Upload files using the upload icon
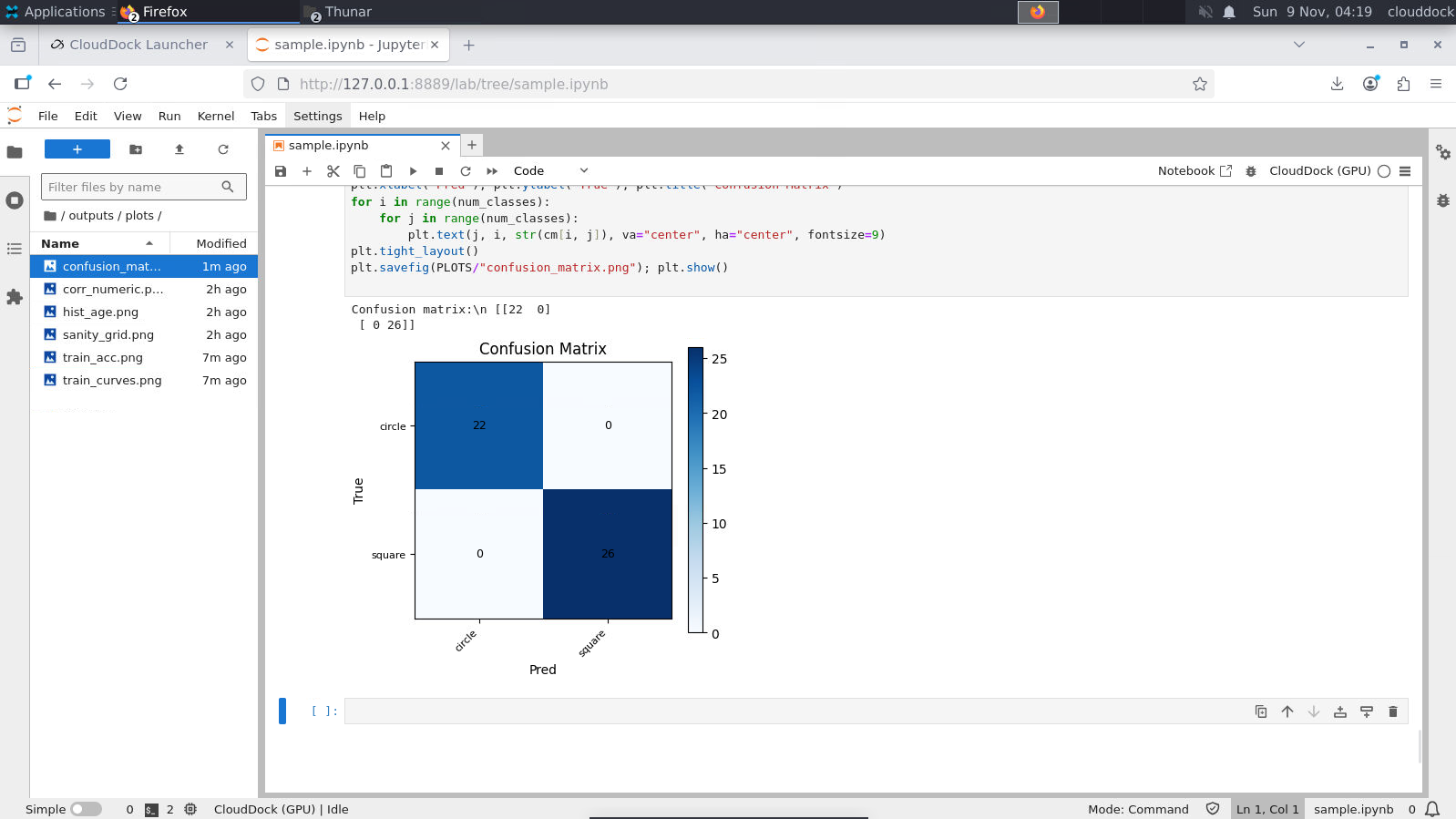 [179, 149]
